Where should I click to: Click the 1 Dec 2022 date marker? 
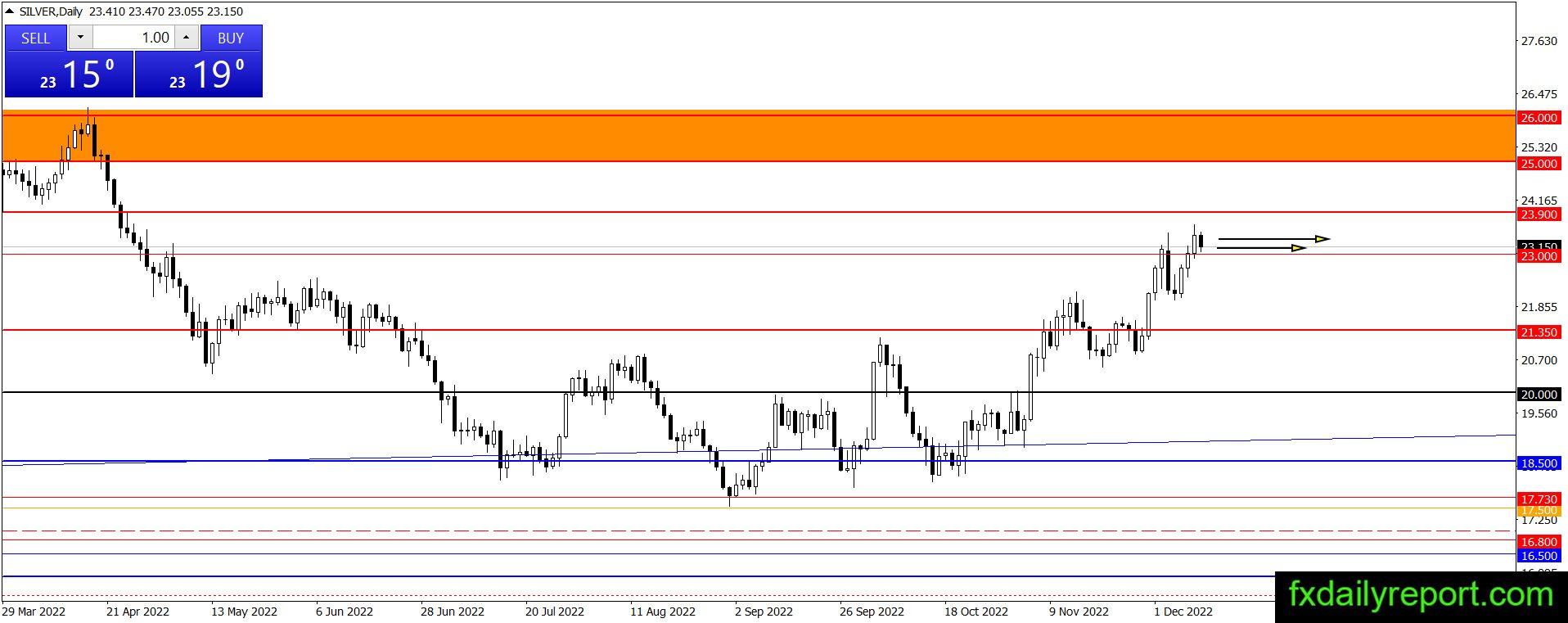1183,612
